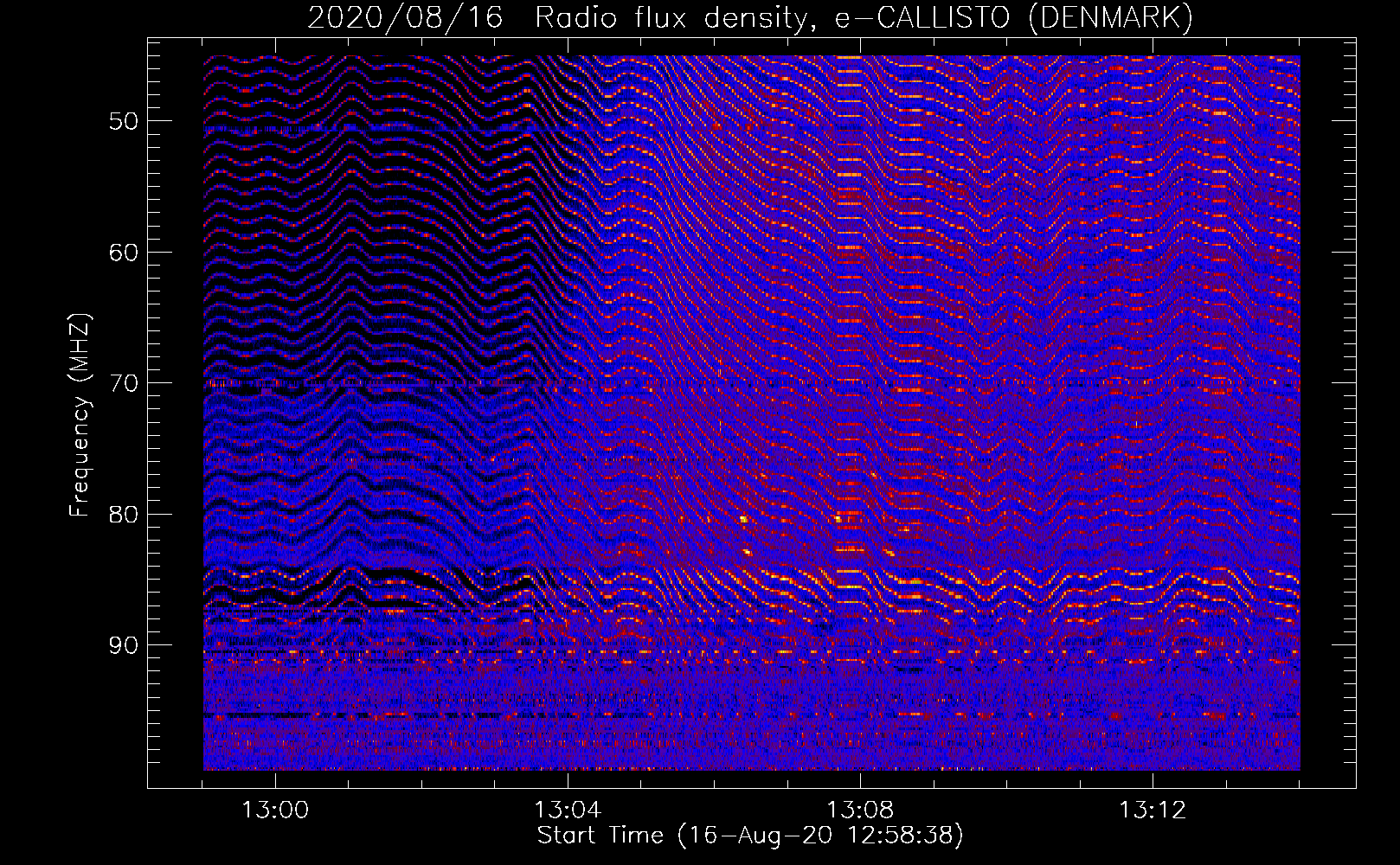Click the 90 frequency tick label
The image size is (1400, 865).
click(x=124, y=645)
